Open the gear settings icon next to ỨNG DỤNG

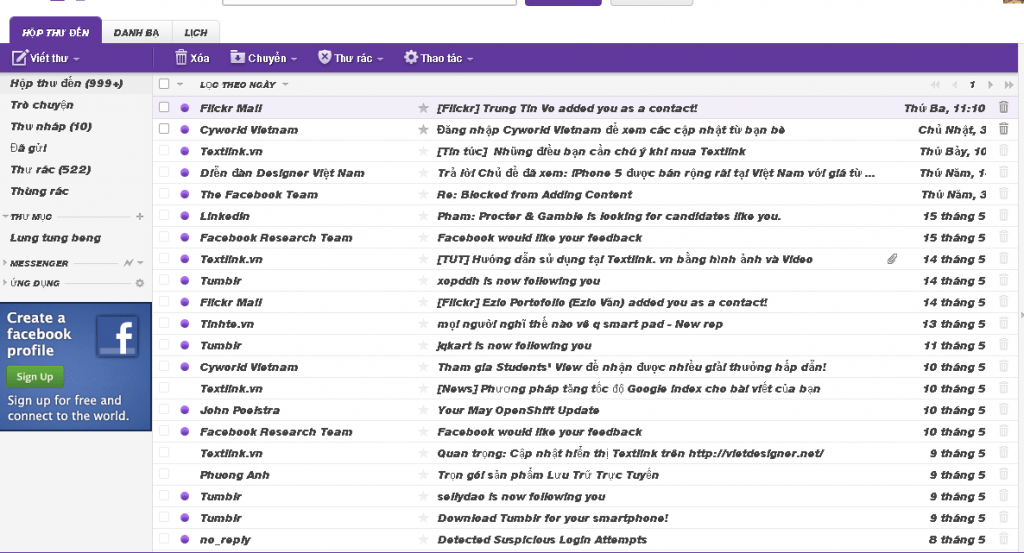140,283
